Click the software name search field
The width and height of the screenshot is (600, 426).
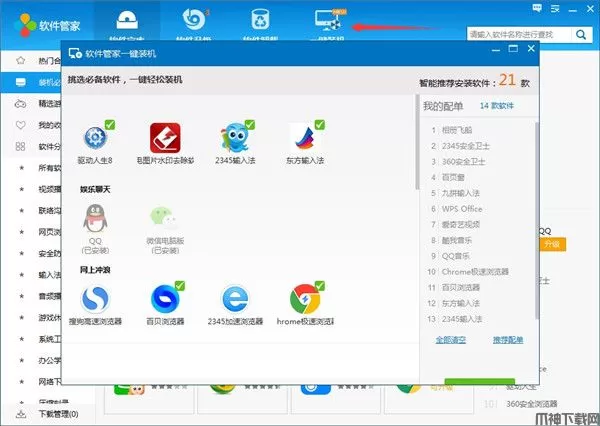click(519, 35)
